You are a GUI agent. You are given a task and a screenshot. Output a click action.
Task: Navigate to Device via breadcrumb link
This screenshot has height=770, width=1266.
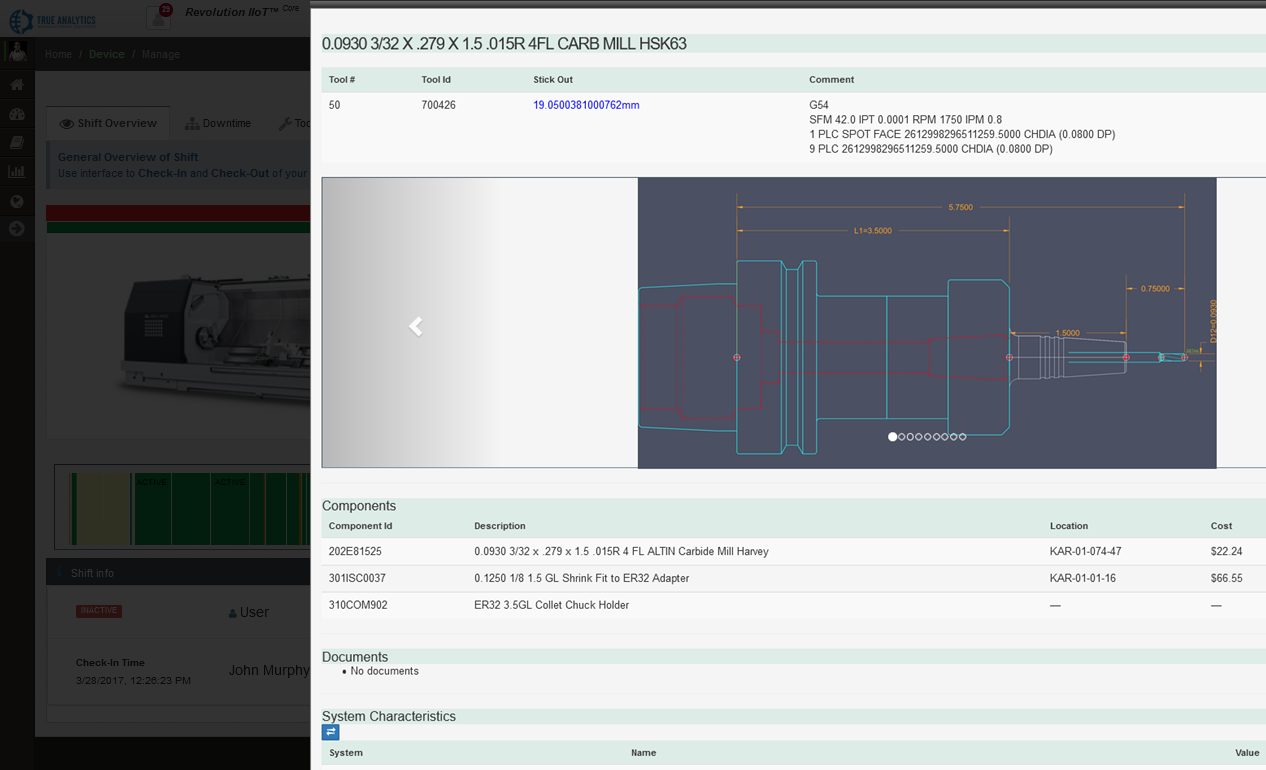coord(106,54)
